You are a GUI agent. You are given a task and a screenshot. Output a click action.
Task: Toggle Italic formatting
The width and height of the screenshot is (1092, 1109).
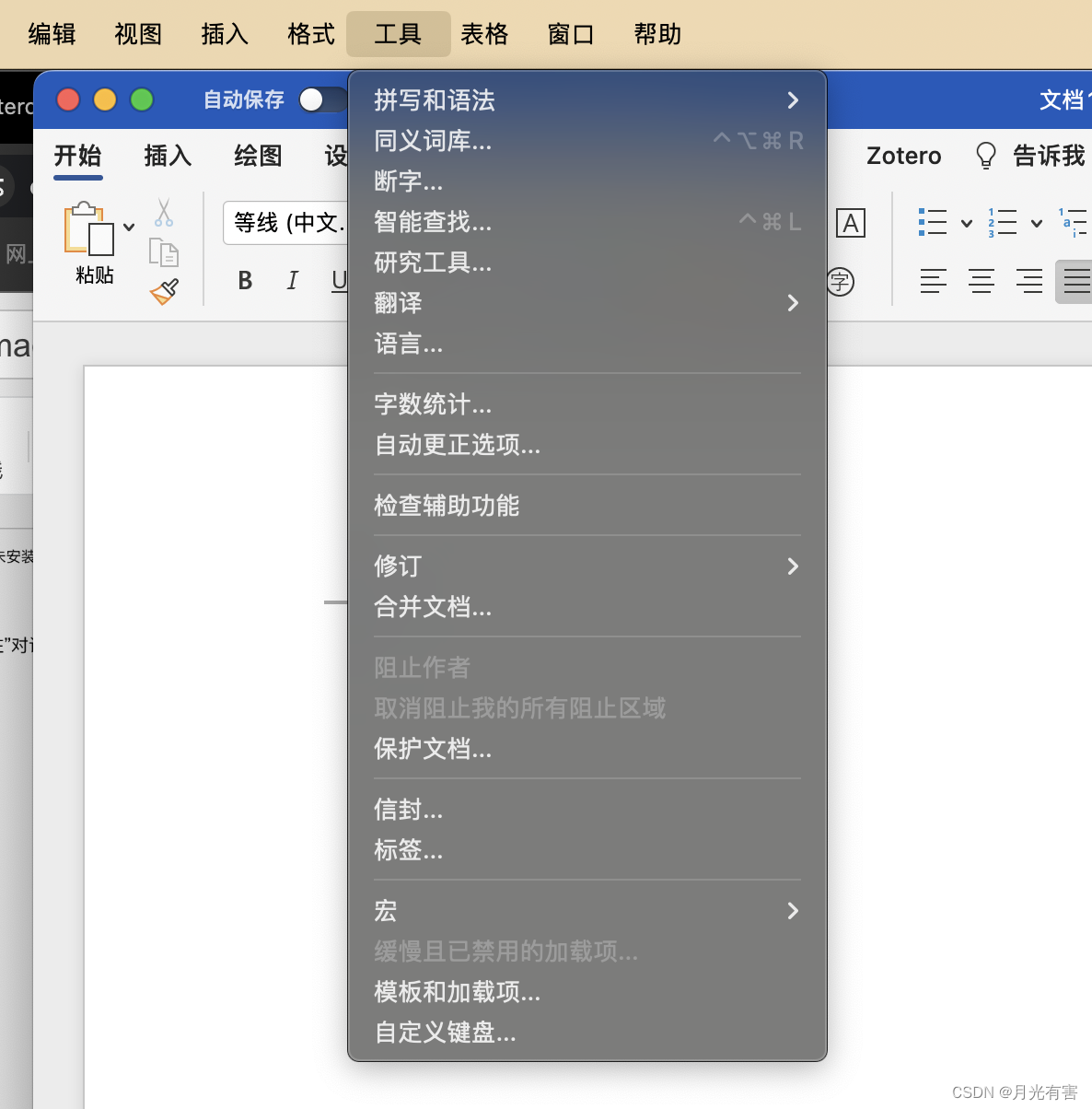click(x=293, y=281)
